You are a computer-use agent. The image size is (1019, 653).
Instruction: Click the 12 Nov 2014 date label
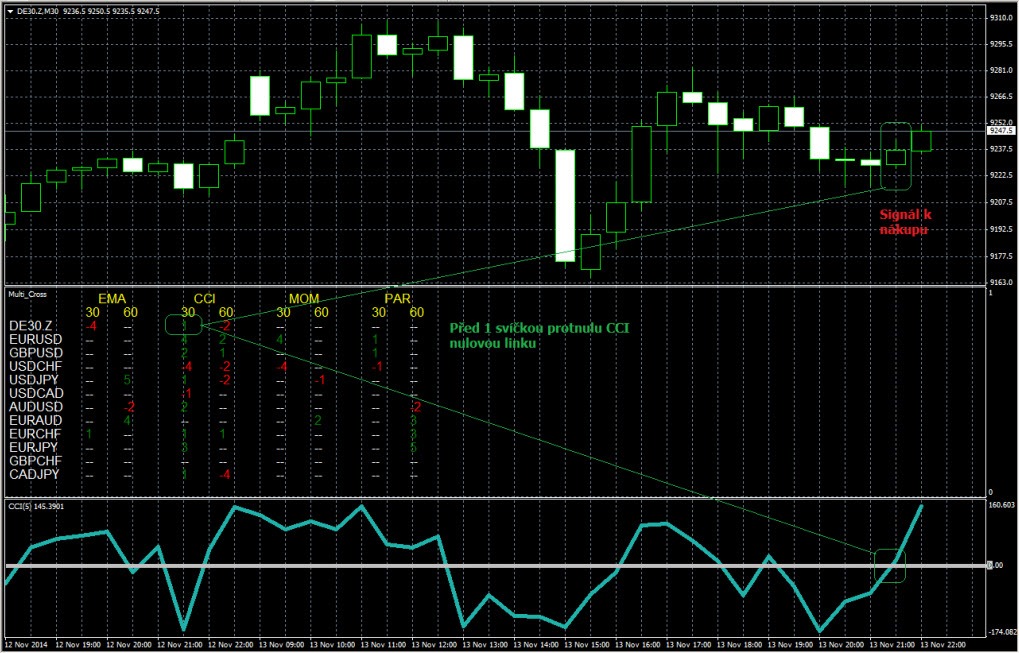tap(25, 645)
